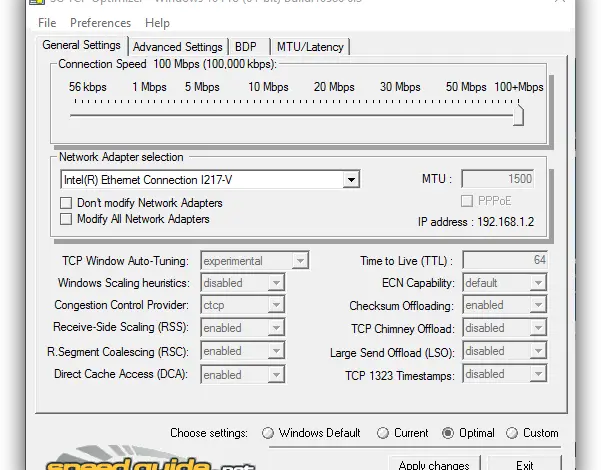This screenshot has height=470, width=601.
Task: Open TCP 1323 Timestamps dropdown
Action: point(538,374)
